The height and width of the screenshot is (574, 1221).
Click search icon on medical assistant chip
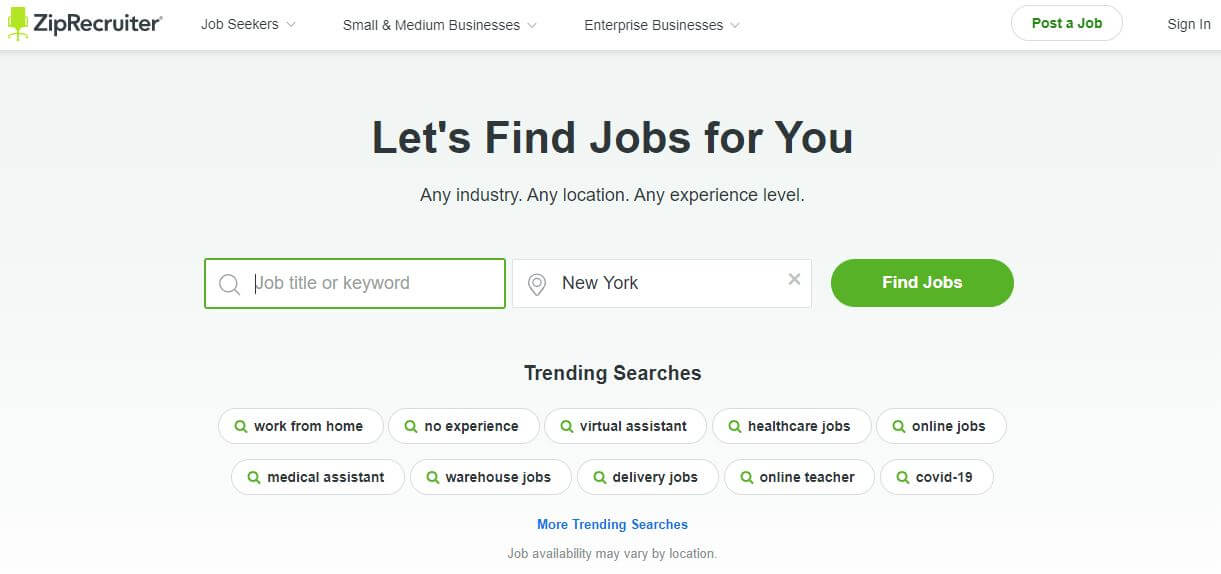(x=253, y=477)
